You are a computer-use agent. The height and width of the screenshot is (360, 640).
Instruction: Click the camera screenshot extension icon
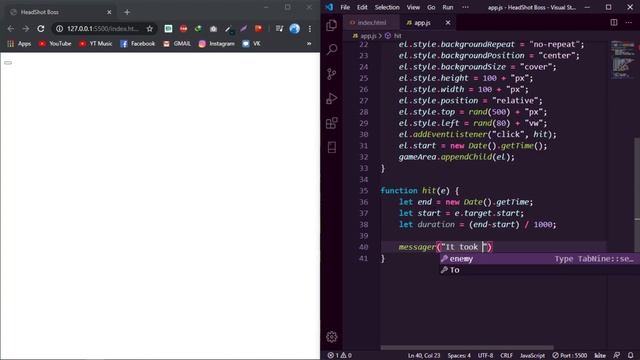(213, 29)
